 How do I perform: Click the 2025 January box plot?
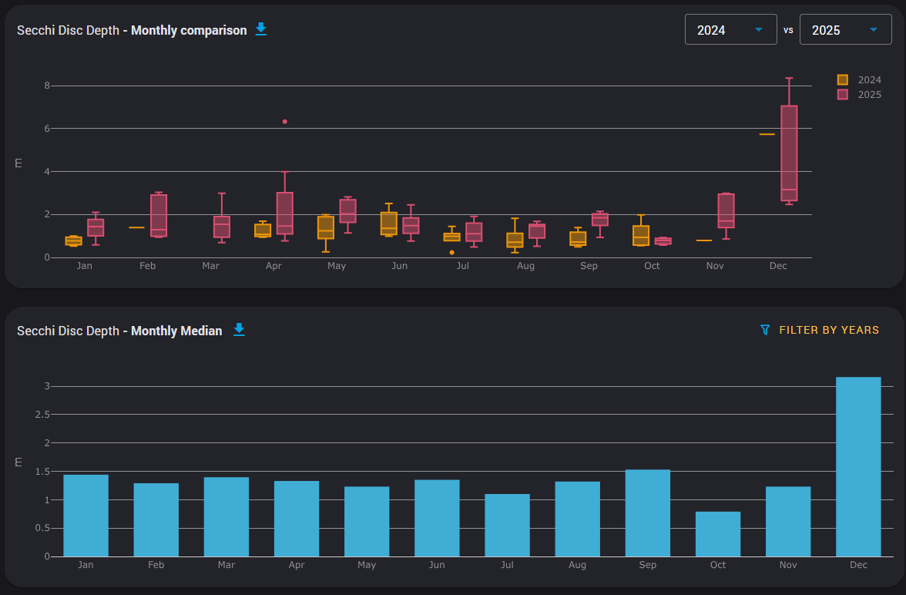[96, 228]
